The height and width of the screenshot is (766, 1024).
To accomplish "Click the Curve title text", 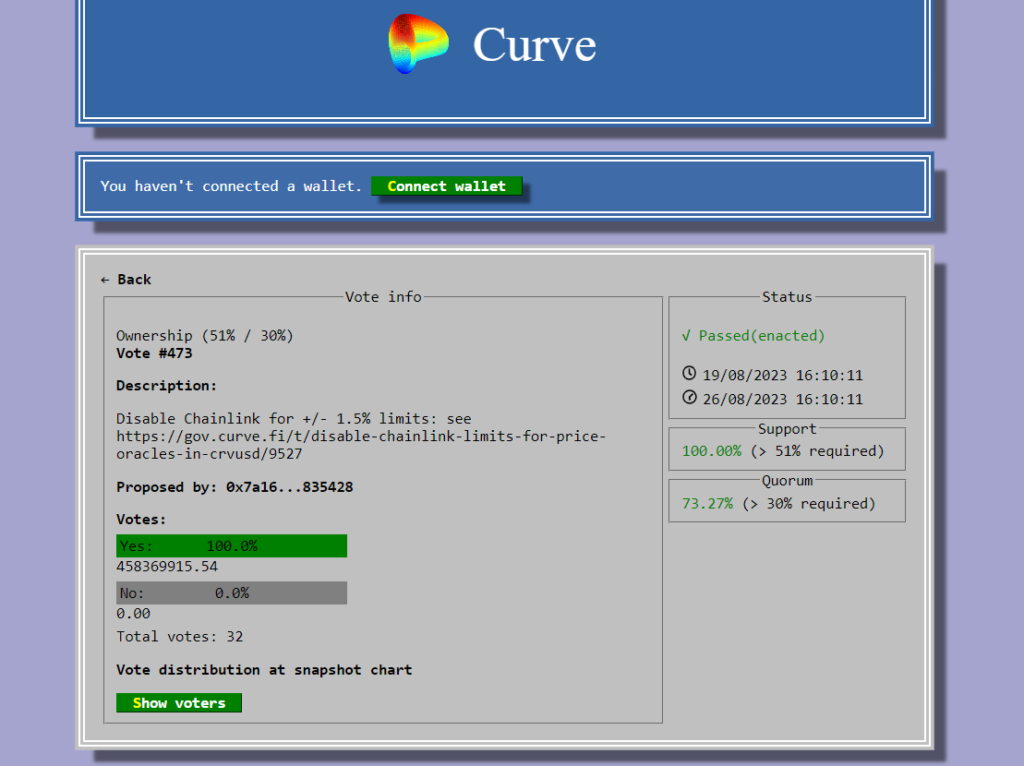I will point(534,45).
